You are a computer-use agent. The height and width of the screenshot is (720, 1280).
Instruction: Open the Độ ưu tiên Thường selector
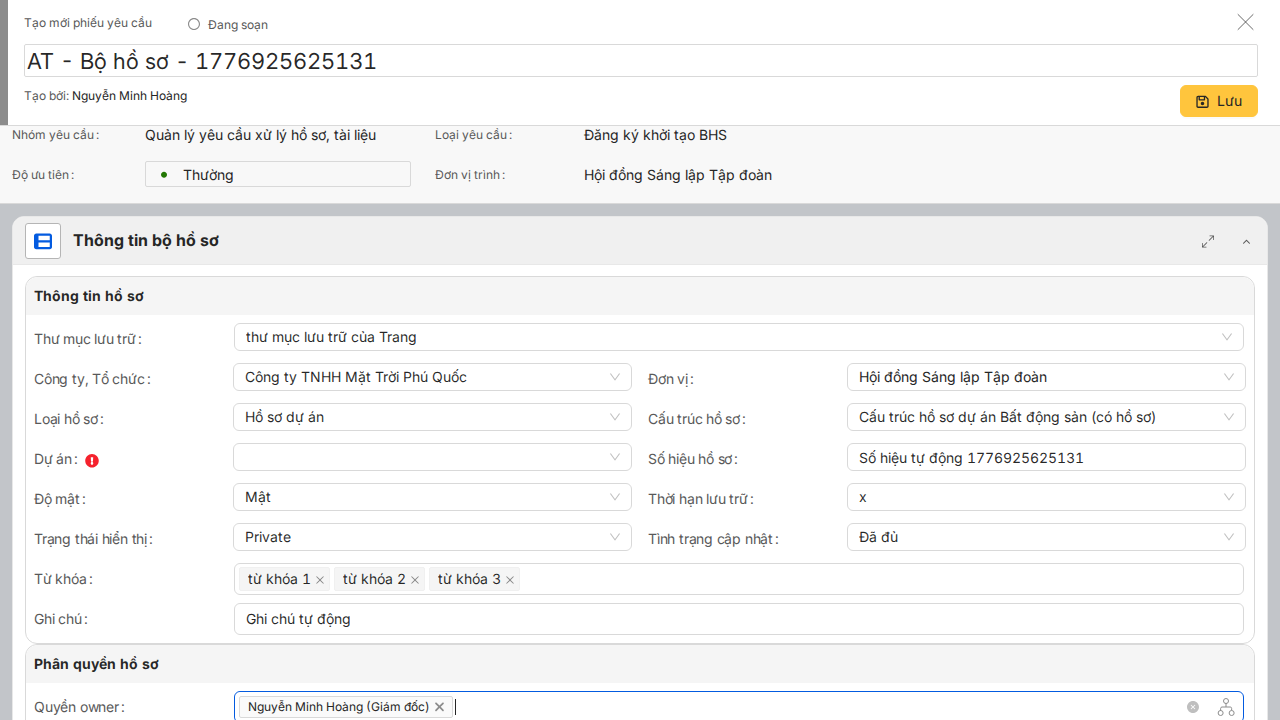[278, 175]
